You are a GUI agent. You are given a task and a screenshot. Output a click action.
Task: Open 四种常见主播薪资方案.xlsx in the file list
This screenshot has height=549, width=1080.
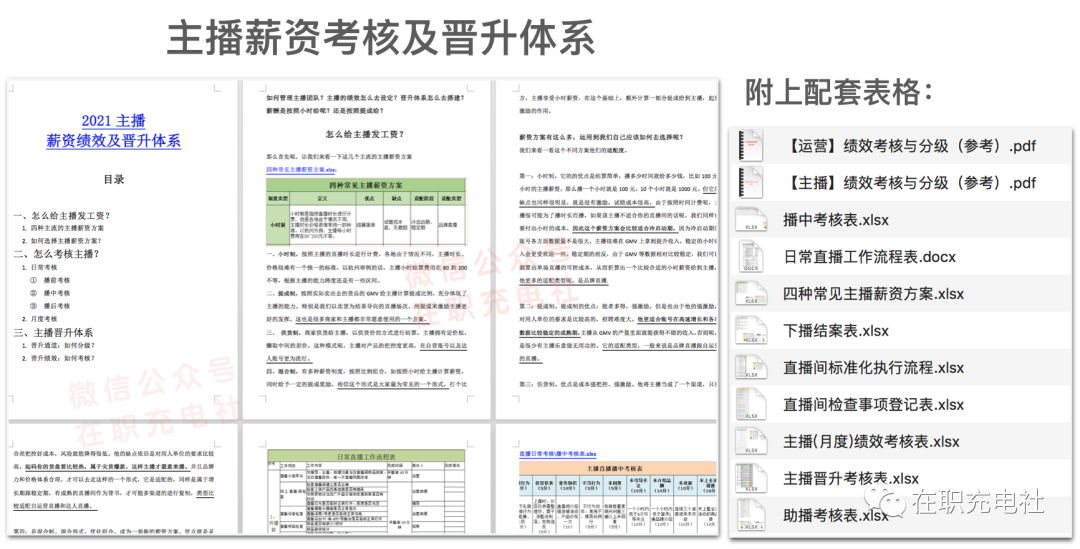[x=873, y=294]
